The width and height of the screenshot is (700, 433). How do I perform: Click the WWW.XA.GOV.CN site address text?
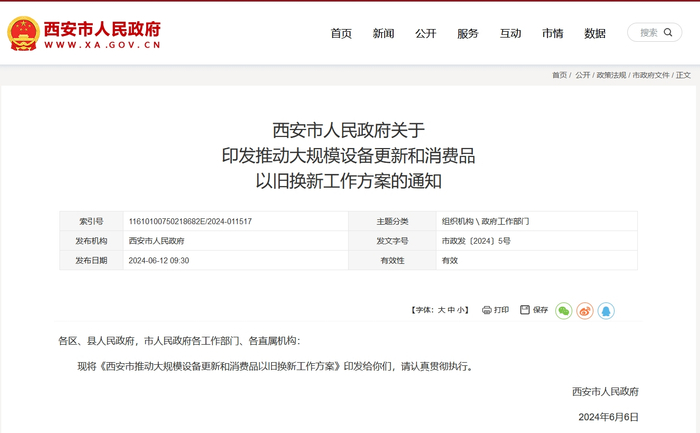tap(102, 45)
